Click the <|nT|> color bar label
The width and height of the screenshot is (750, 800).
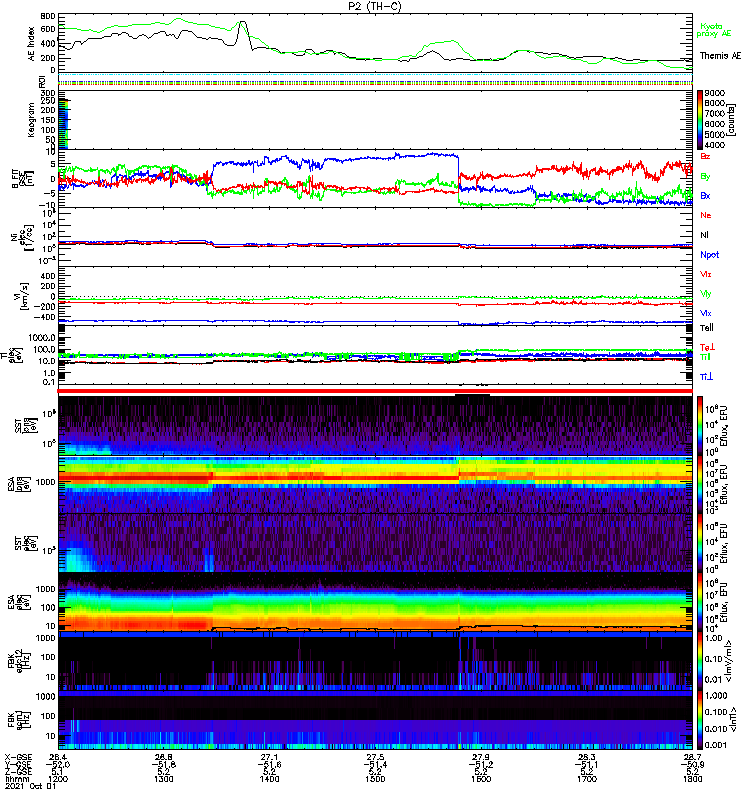pyautogui.click(x=732, y=720)
